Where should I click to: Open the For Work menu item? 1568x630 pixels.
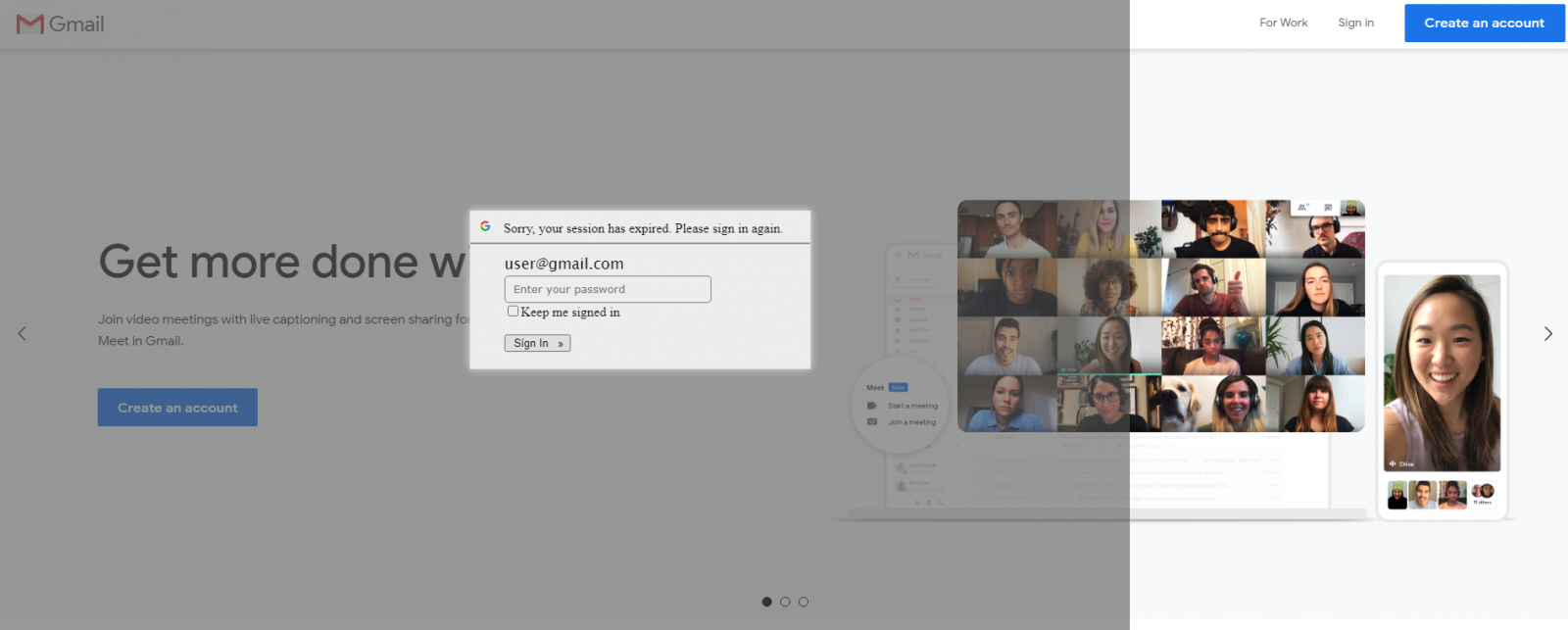tap(1283, 23)
